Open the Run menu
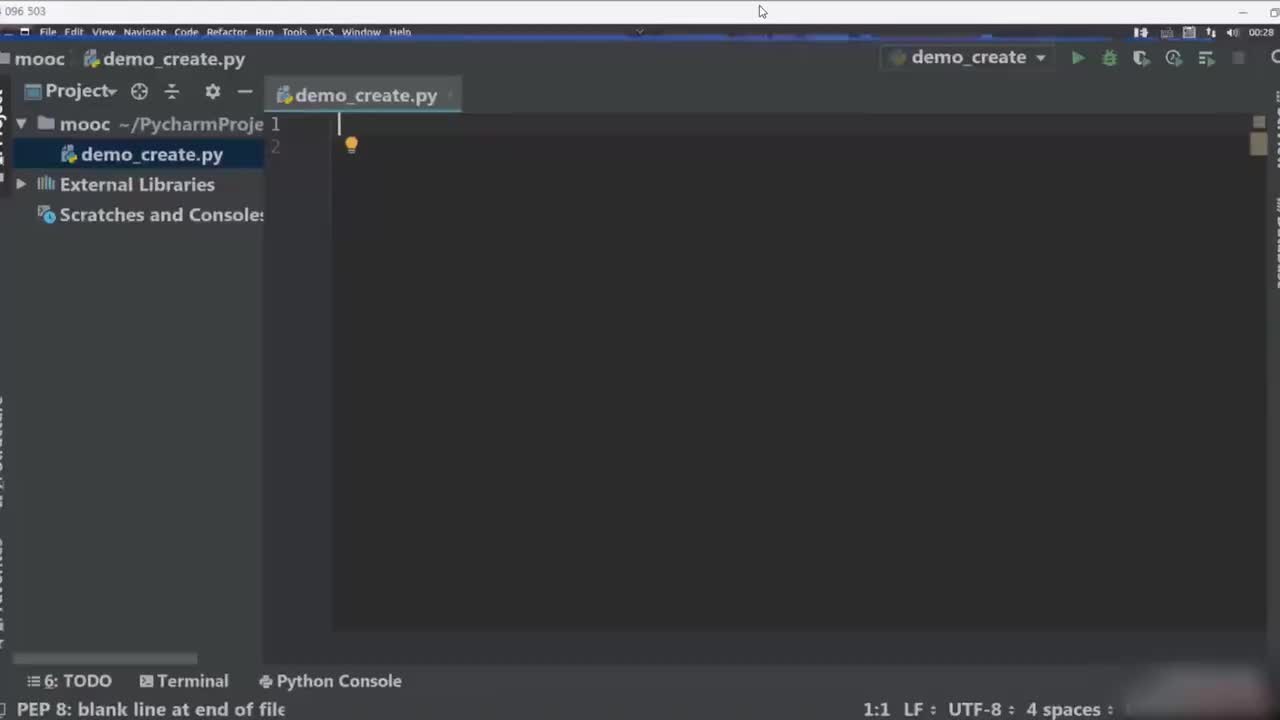 [x=264, y=32]
